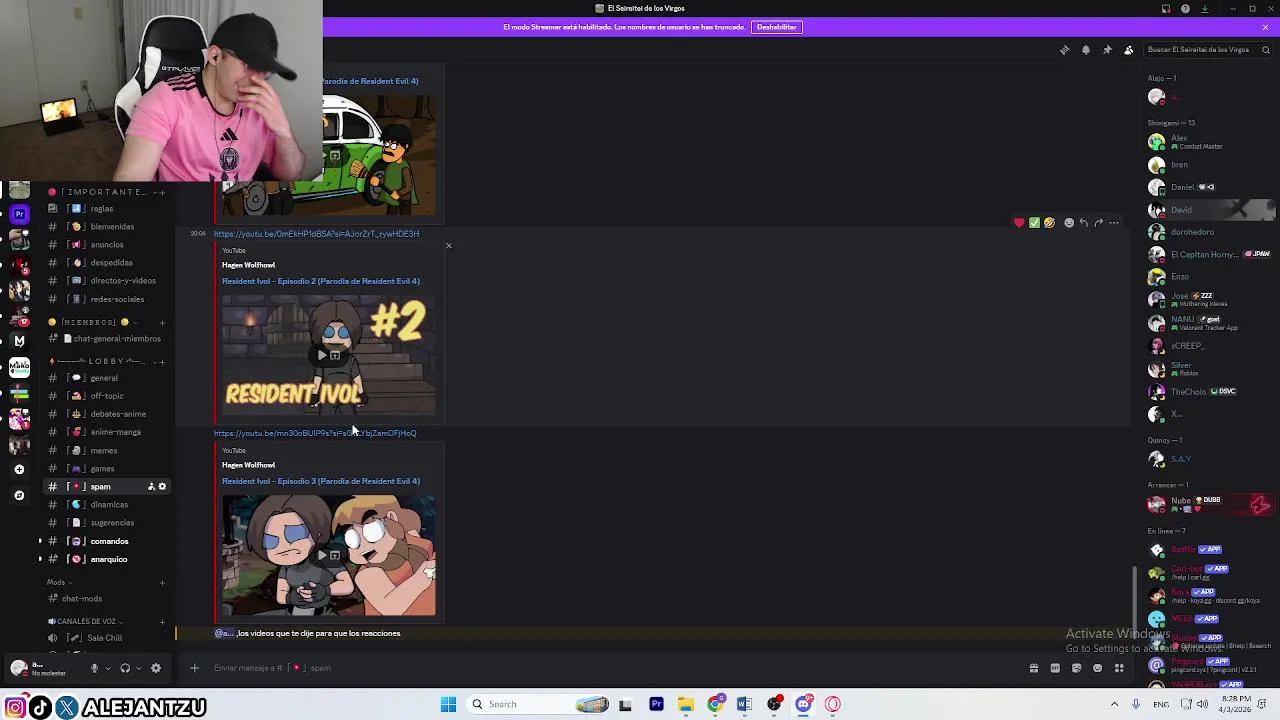Viewport: 1280px width, 720px height.
Task: Open Premiere Pro from taskbar
Action: (656, 704)
